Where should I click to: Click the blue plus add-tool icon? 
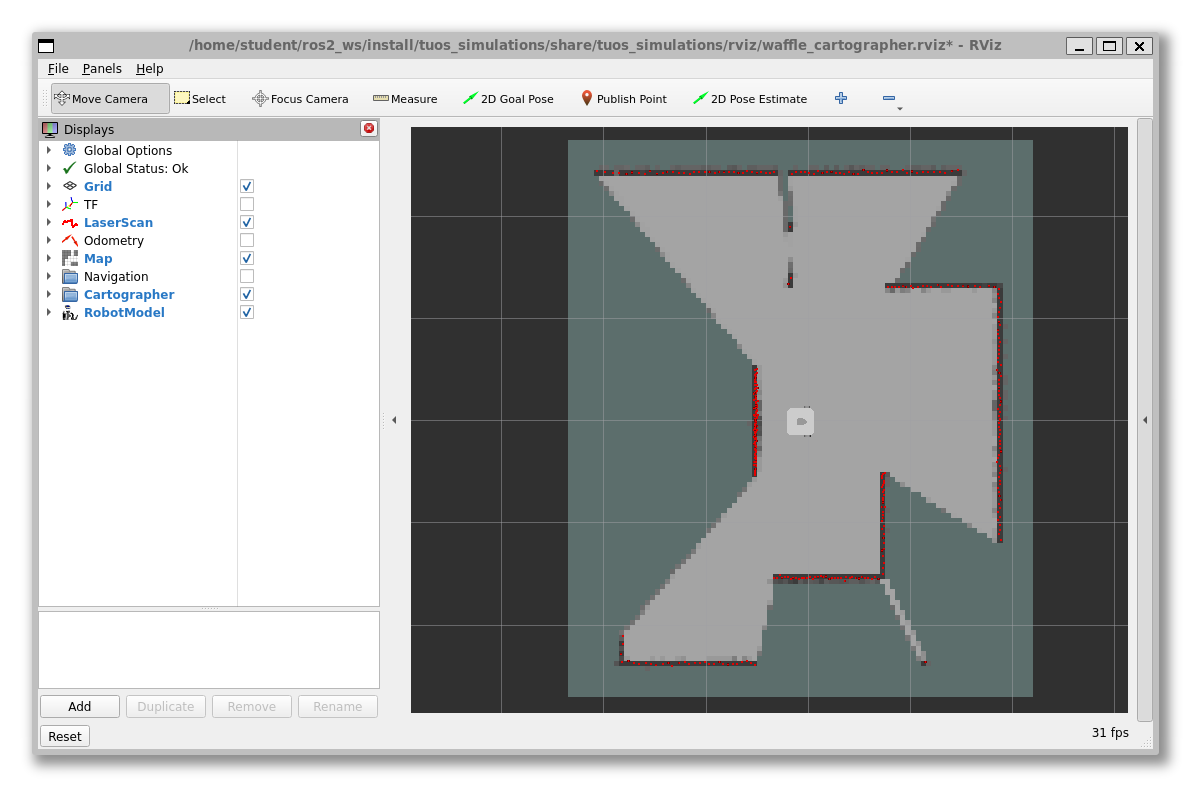[x=841, y=98]
